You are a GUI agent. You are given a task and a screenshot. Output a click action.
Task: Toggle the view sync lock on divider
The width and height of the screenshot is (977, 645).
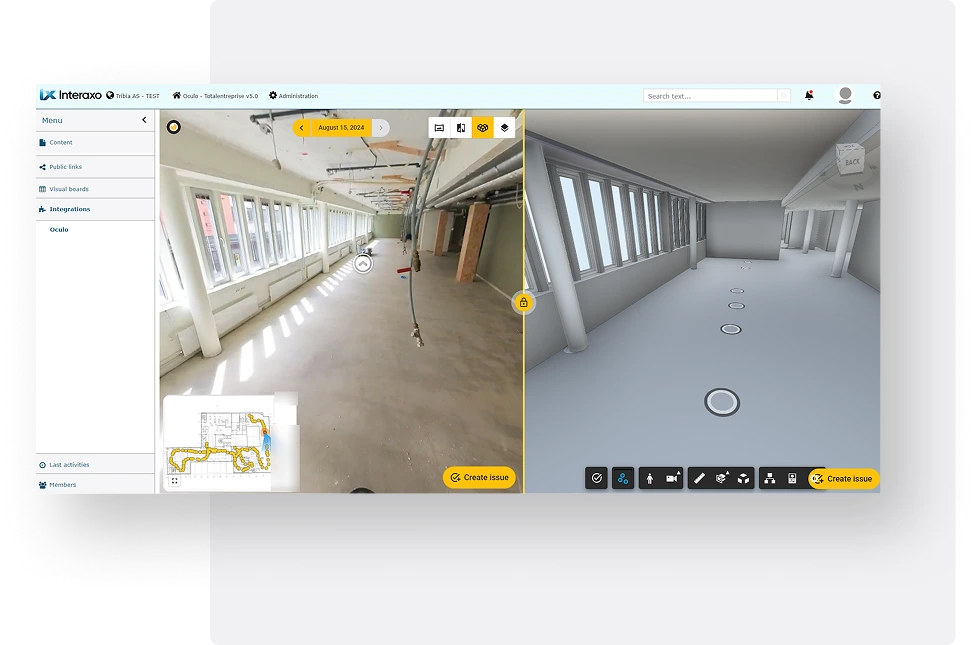pyautogui.click(x=523, y=302)
